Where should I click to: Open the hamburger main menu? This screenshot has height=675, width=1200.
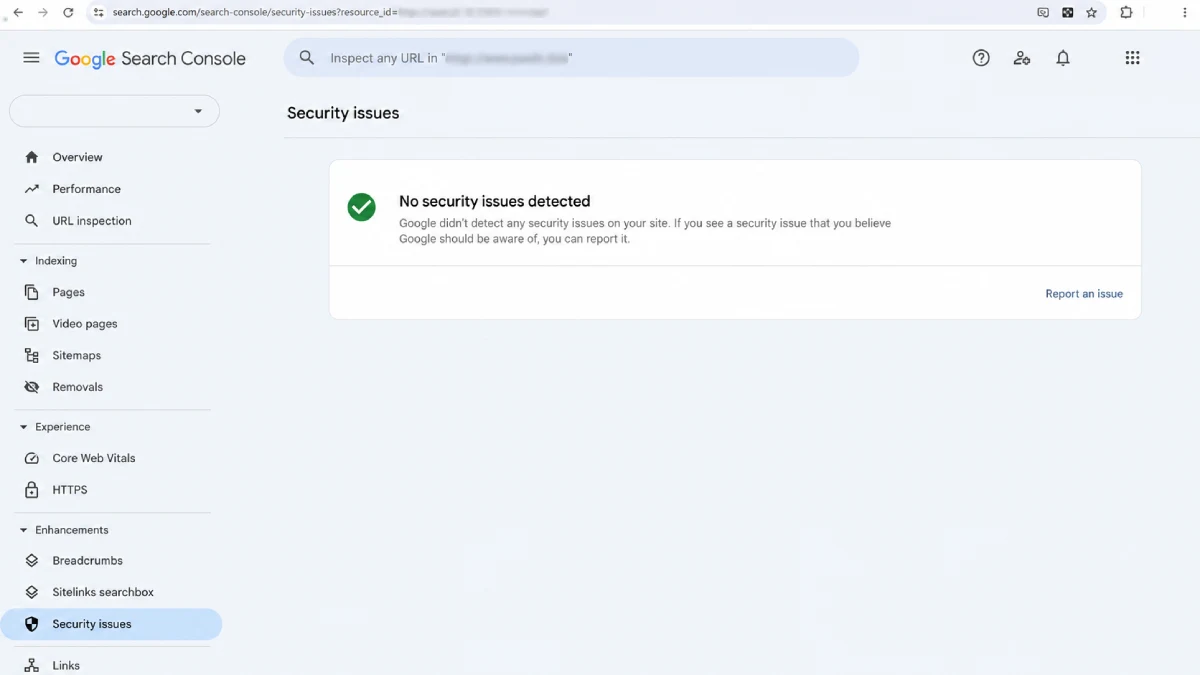[x=31, y=58]
